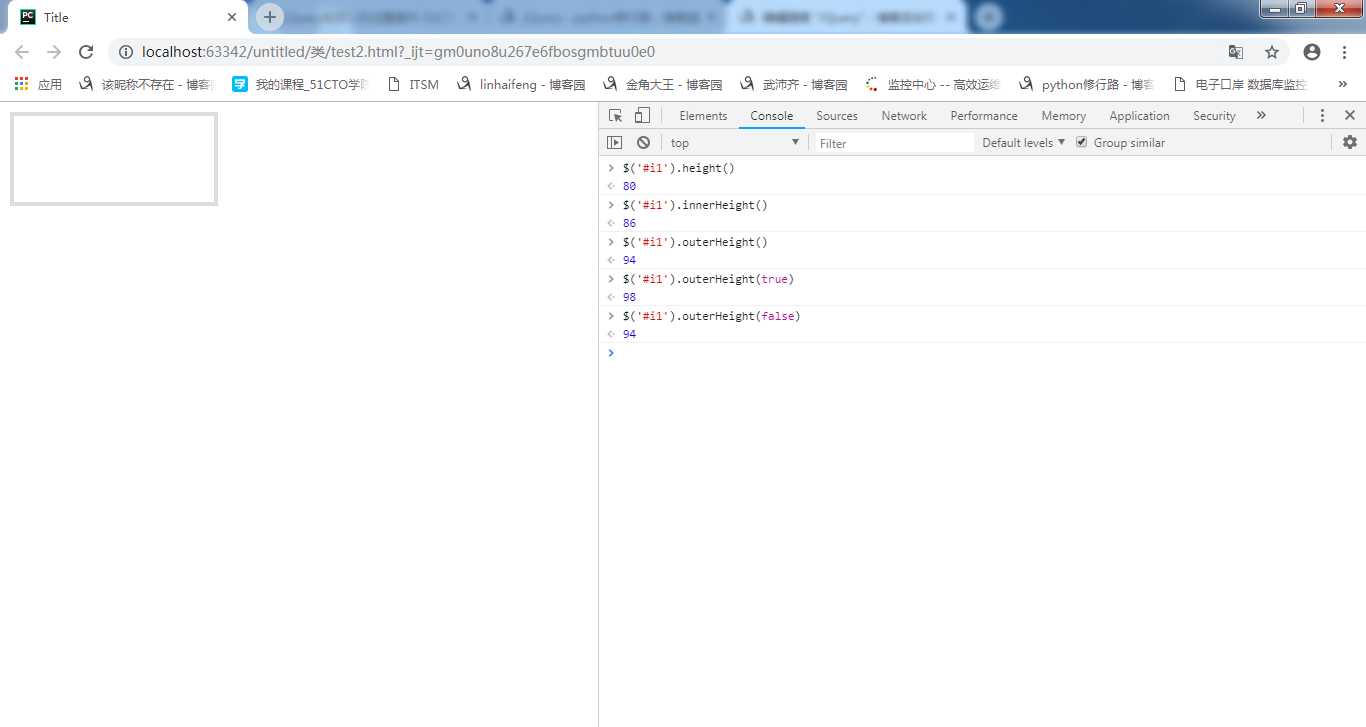Switch to the Elements tab
1366x727 pixels.
click(x=703, y=116)
